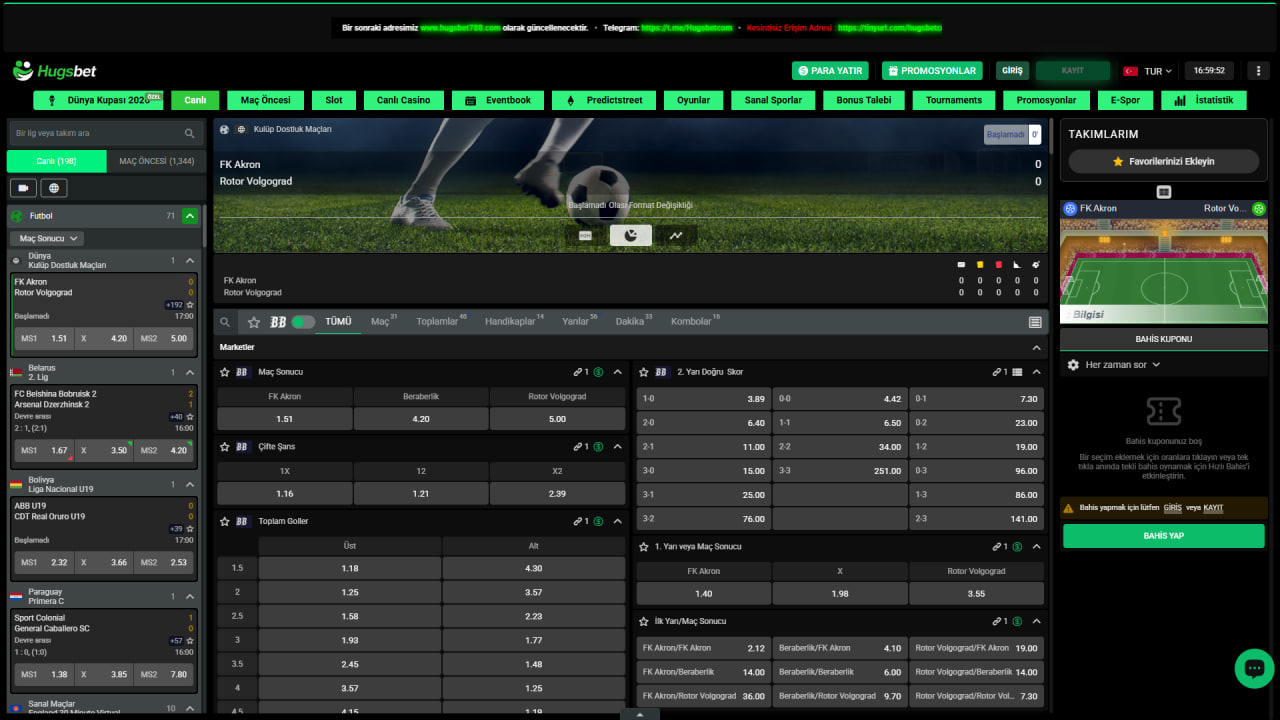1280x720 pixels.
Task: Open the scoreboard view icon under the match banner
Action: pos(585,235)
